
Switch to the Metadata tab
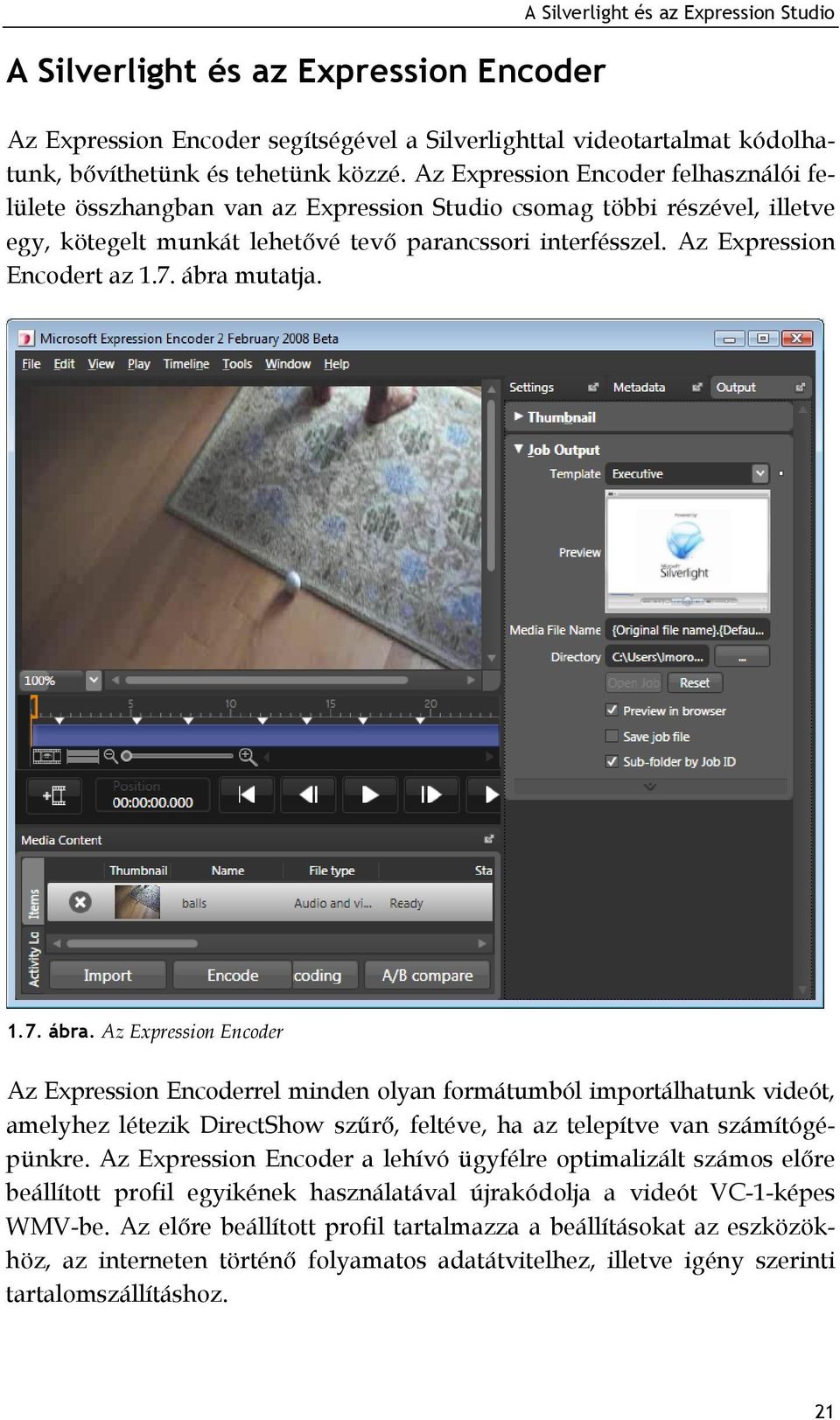[x=639, y=387]
